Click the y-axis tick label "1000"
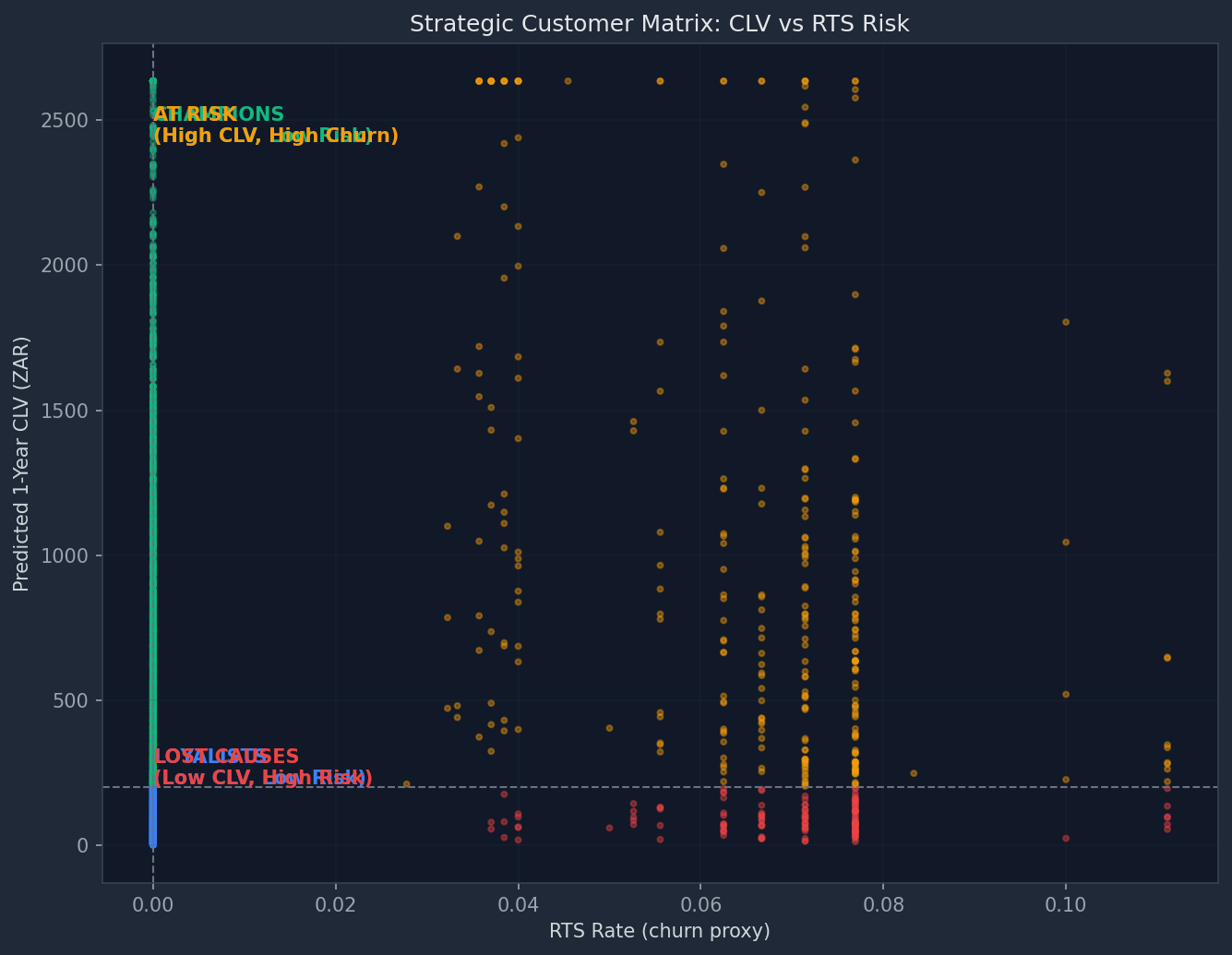This screenshot has width=1232, height=955. click(66, 555)
